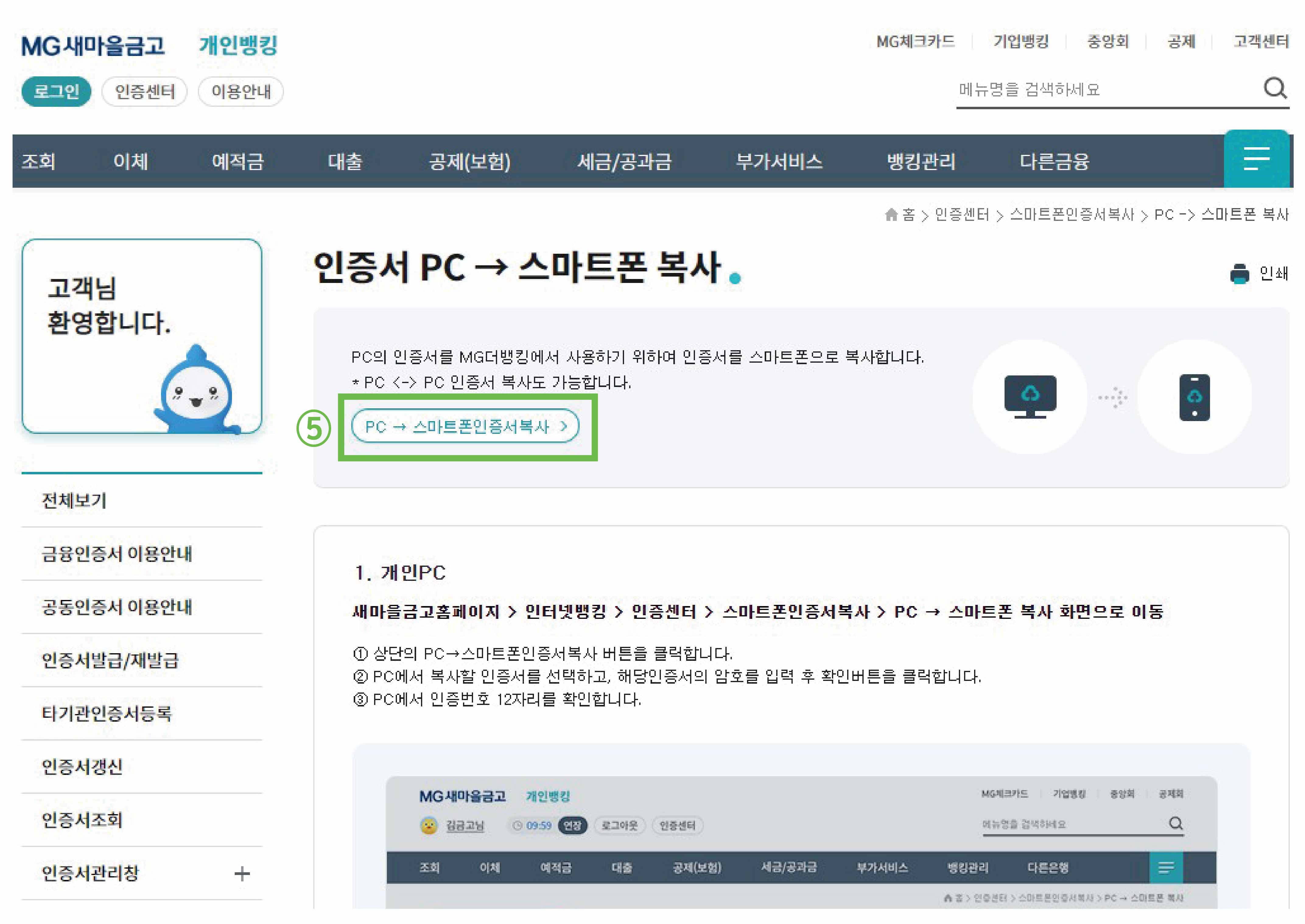Click the home icon in breadcrumb
1305x924 pixels.
[x=891, y=214]
